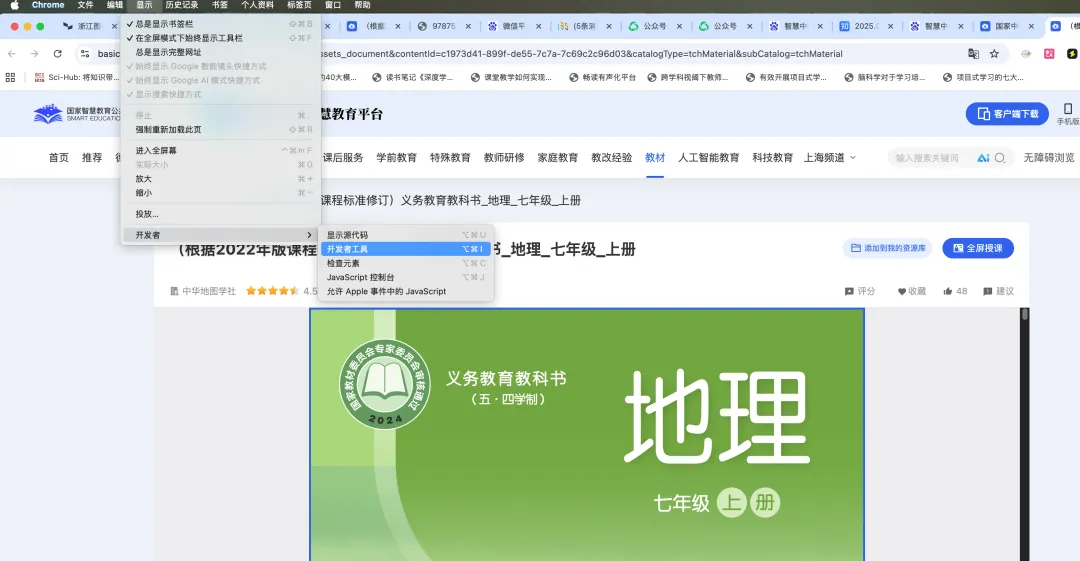1080x561 pixels.
Task: Open the Sci-Hub bookmark
Action: pos(76,78)
